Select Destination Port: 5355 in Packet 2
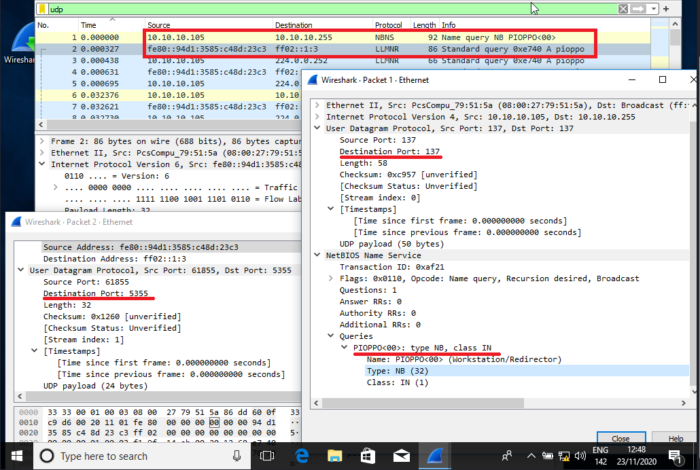 tap(96, 293)
